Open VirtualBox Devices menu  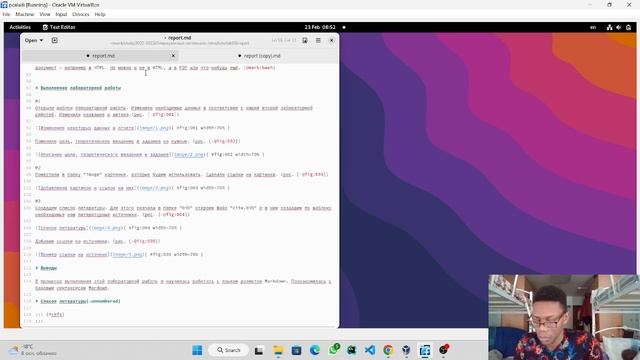point(80,14)
